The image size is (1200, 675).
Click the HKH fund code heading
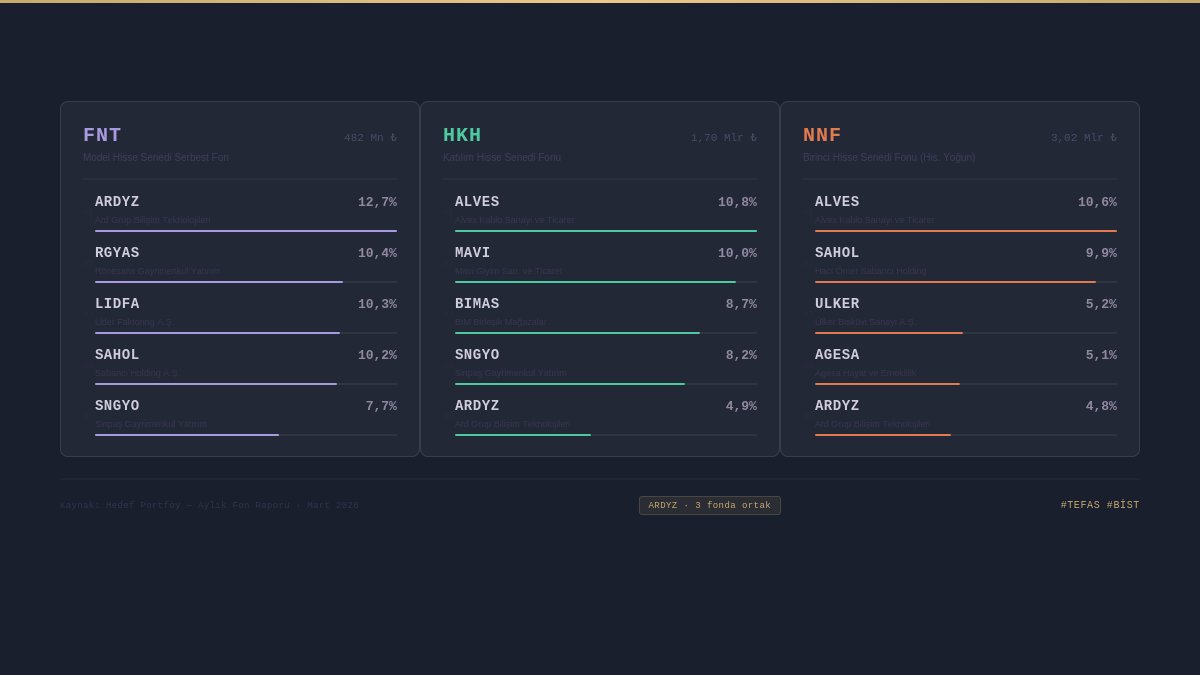462,135
